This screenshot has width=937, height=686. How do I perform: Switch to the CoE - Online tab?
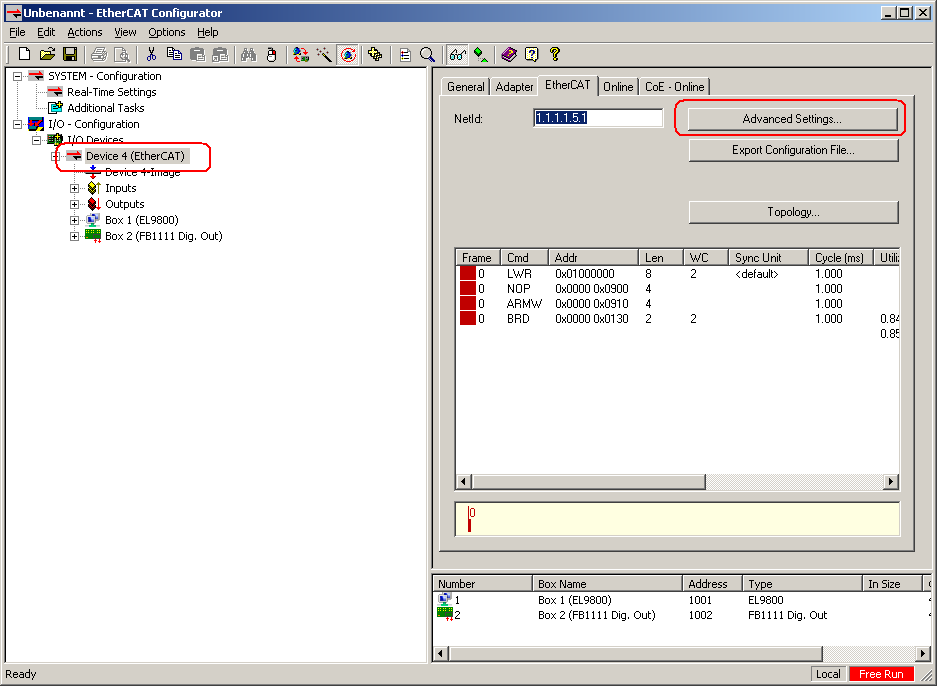point(674,87)
